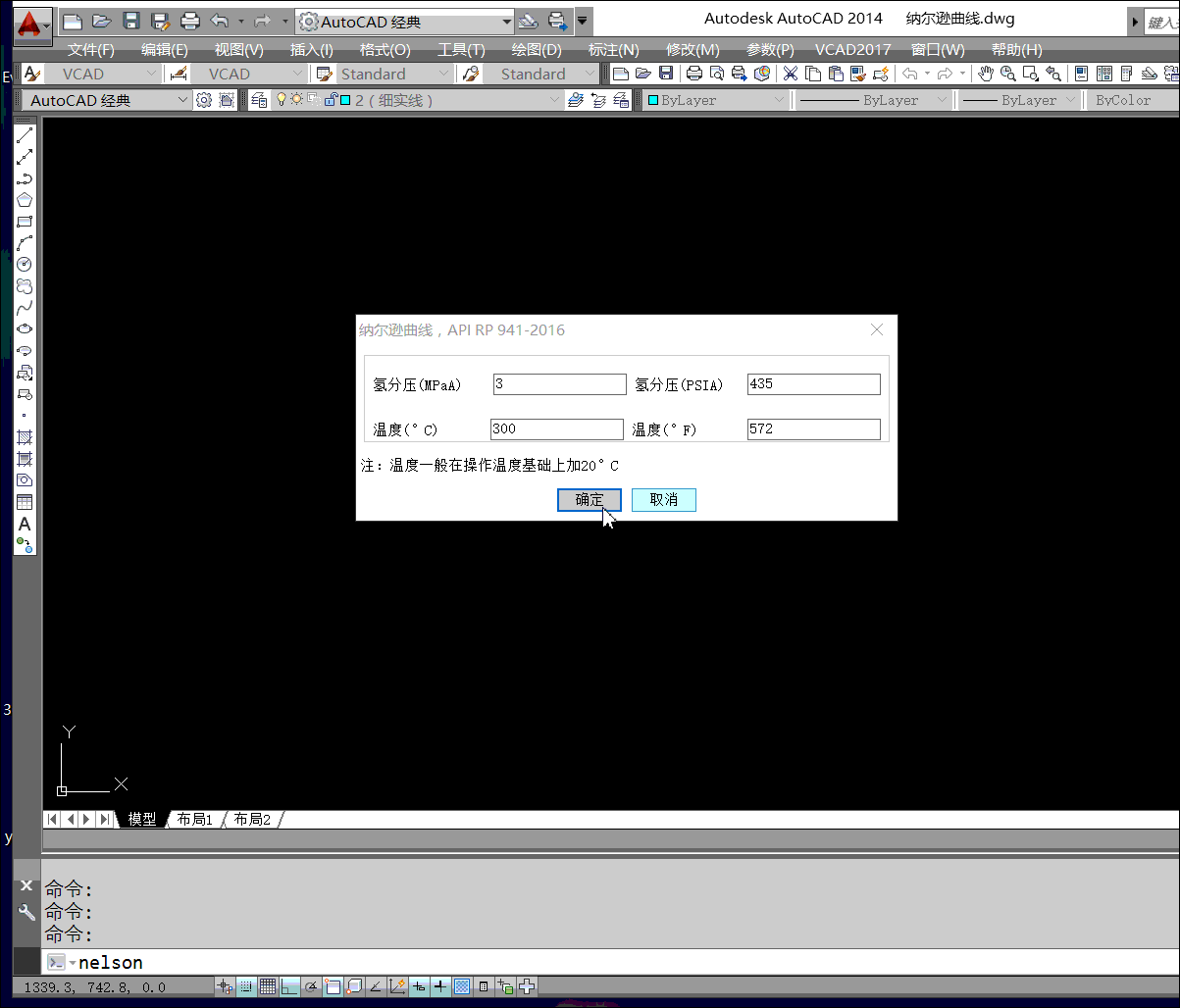Click the Plot printer icon in quick access bar

pos(190,21)
